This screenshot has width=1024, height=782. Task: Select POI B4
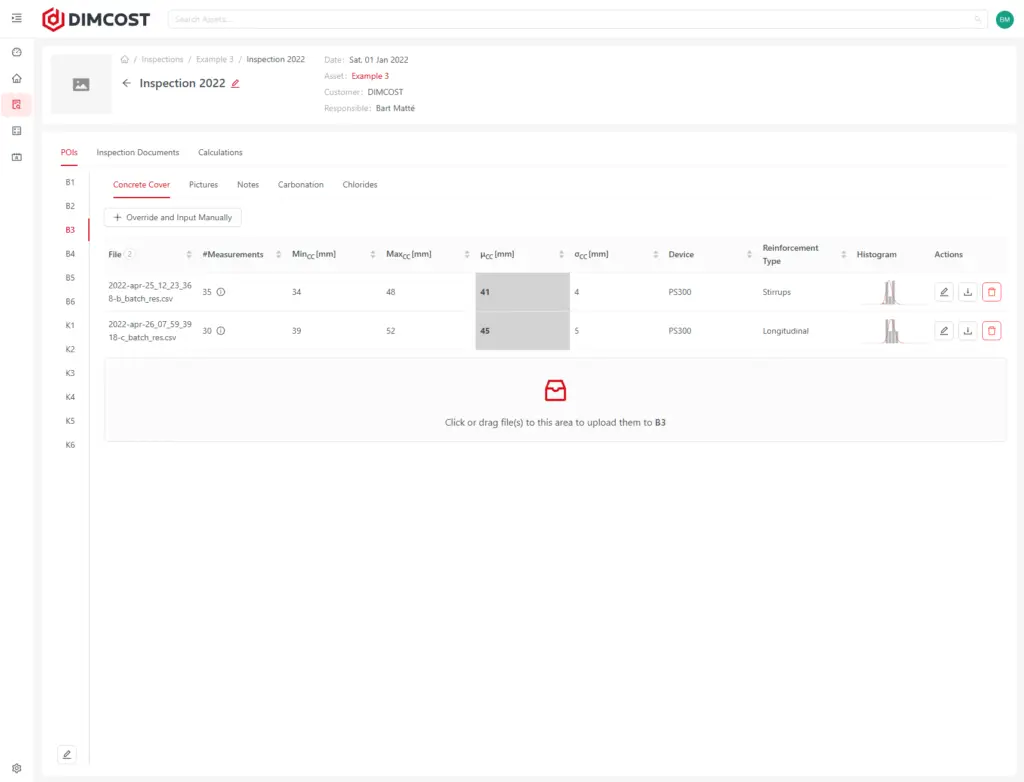(x=70, y=253)
